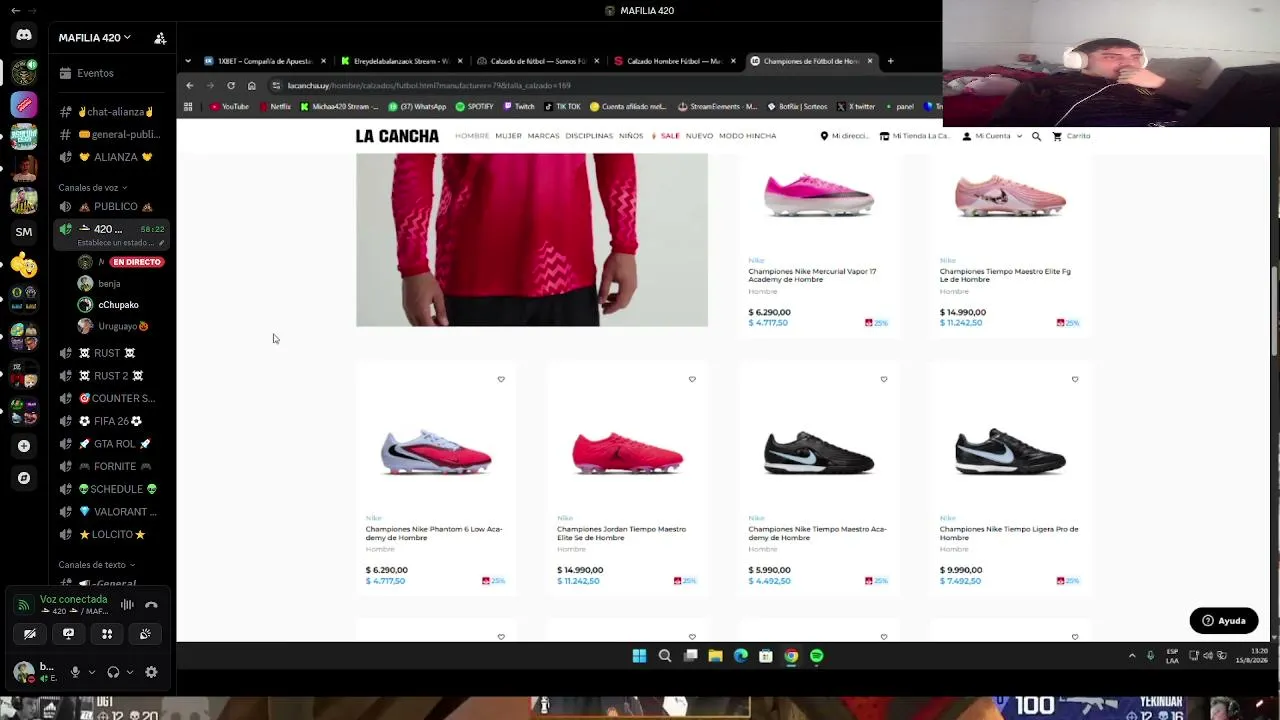Switch to the Calzado de fútbol tab
The image size is (1280, 720).
pos(538,61)
